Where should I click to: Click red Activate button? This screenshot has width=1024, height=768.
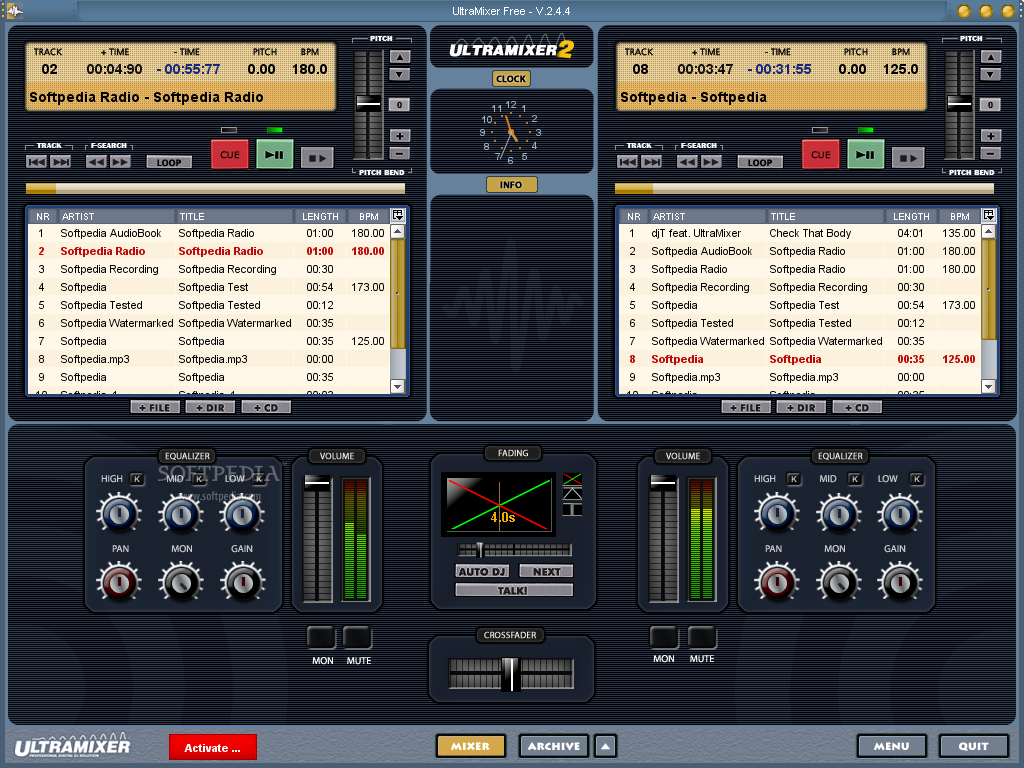tap(213, 748)
